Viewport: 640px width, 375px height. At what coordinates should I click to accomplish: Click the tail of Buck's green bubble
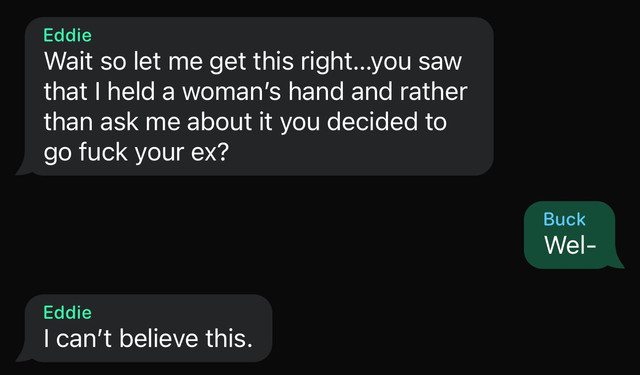tap(616, 262)
